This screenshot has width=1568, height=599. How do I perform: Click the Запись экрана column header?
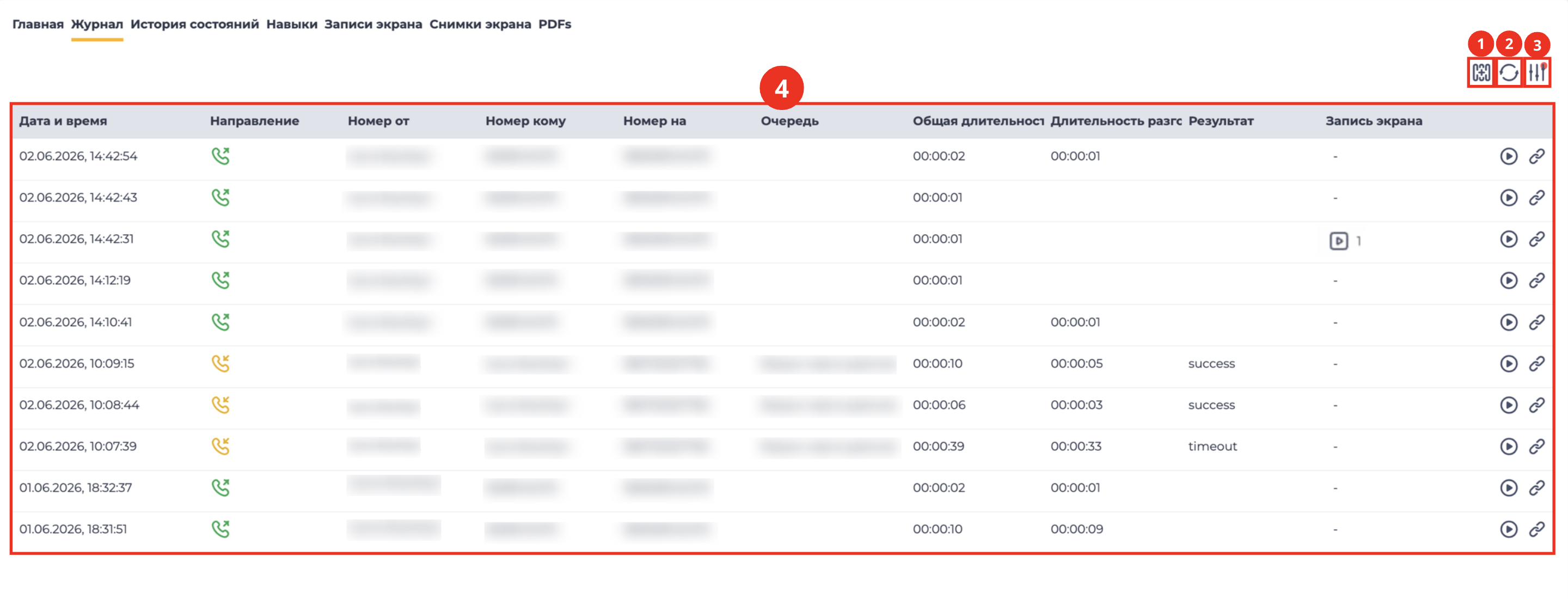pyautogui.click(x=1374, y=120)
